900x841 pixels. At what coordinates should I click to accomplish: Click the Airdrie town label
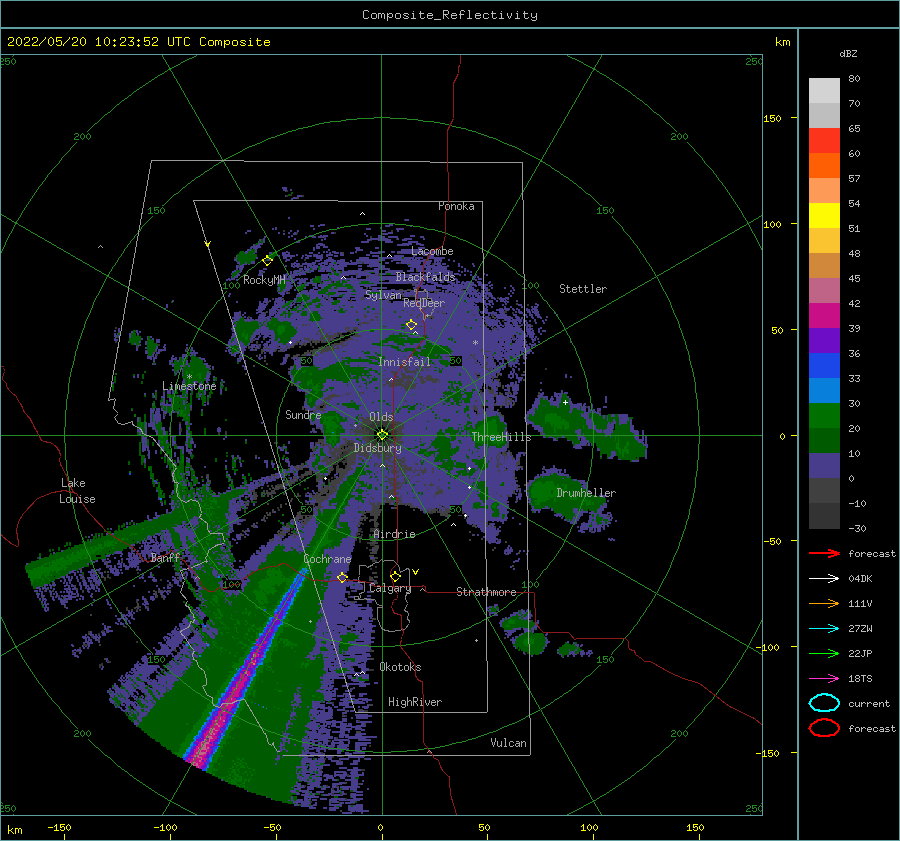point(394,534)
